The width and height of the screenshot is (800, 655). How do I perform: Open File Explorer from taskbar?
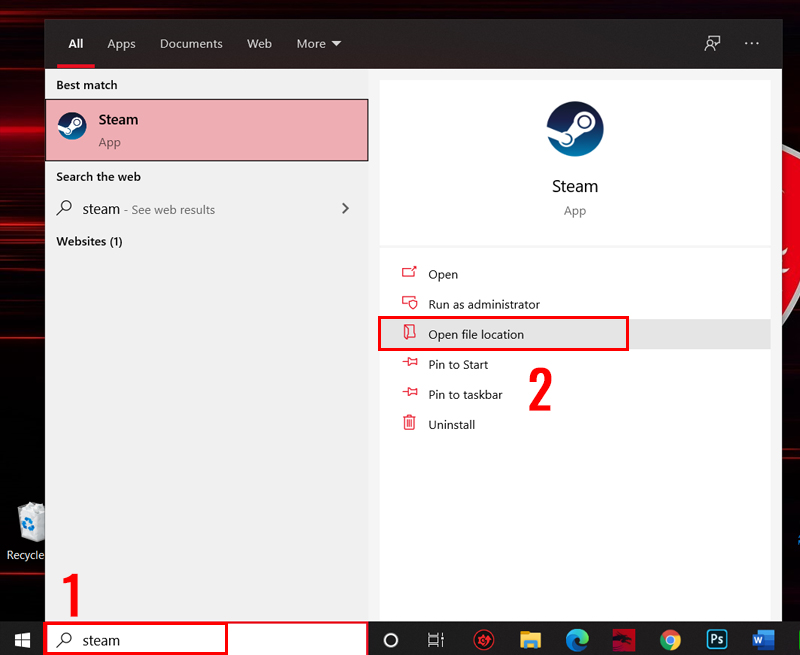[530, 640]
